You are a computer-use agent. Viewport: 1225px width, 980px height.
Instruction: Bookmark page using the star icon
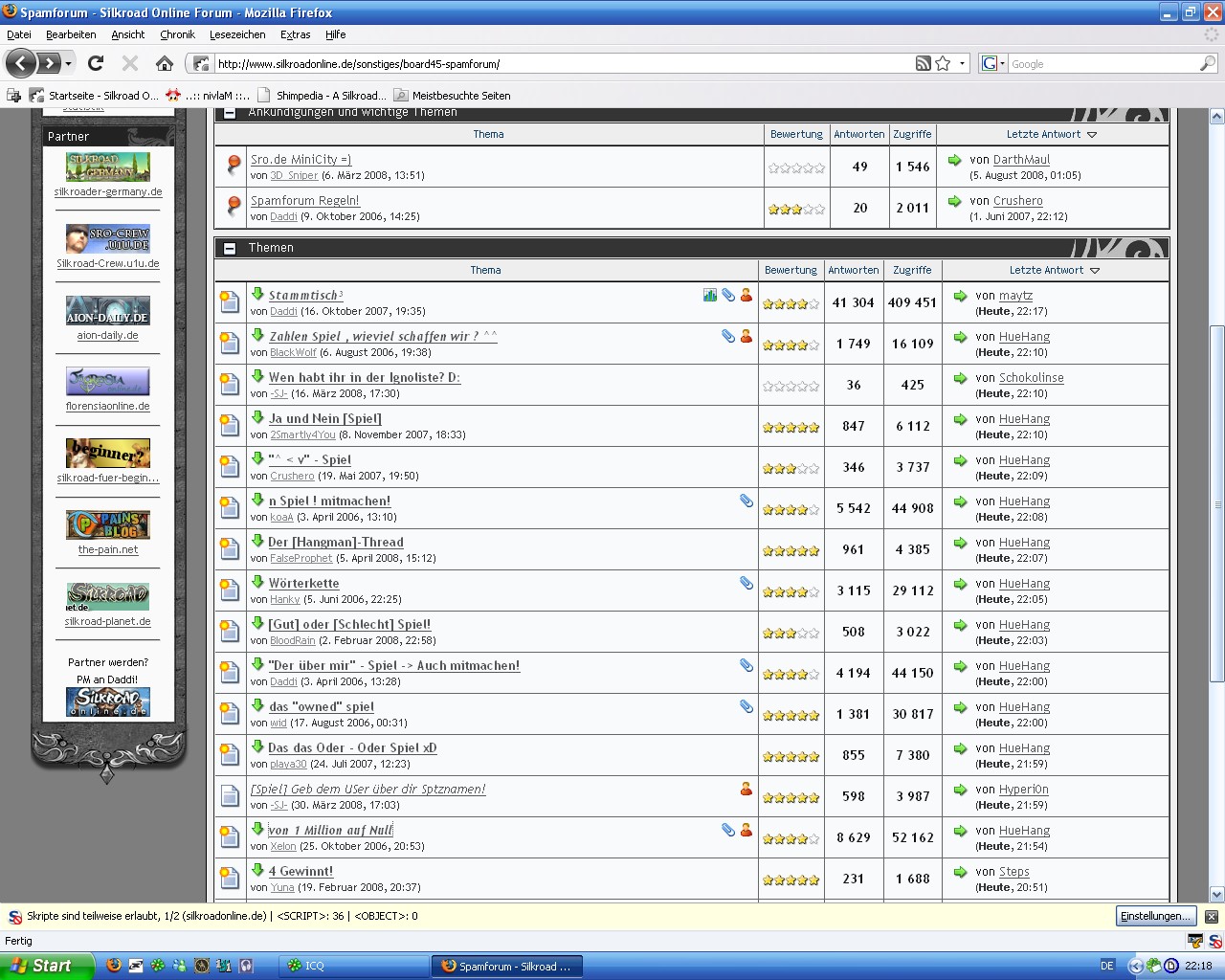click(943, 64)
